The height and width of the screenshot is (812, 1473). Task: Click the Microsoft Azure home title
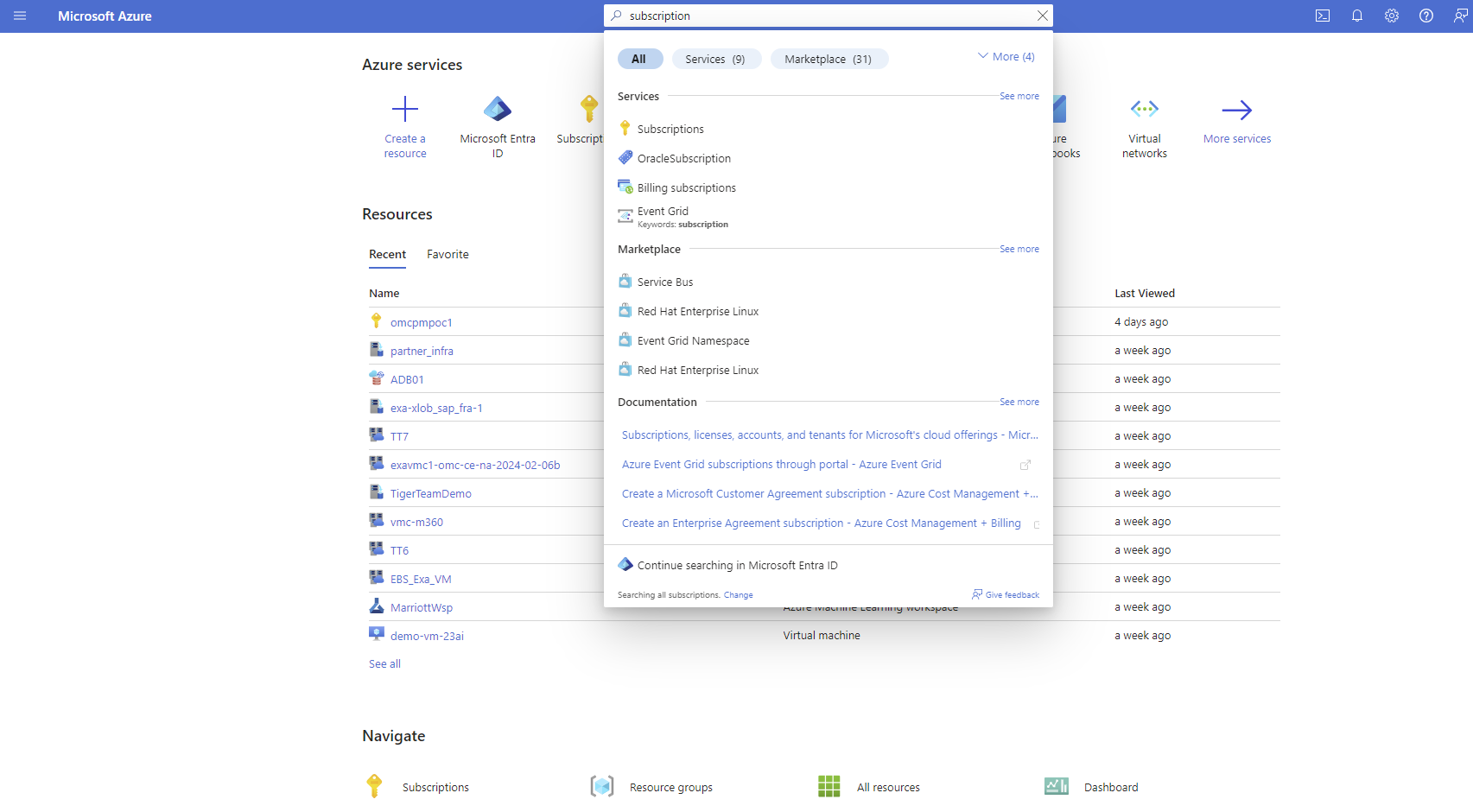(x=105, y=16)
